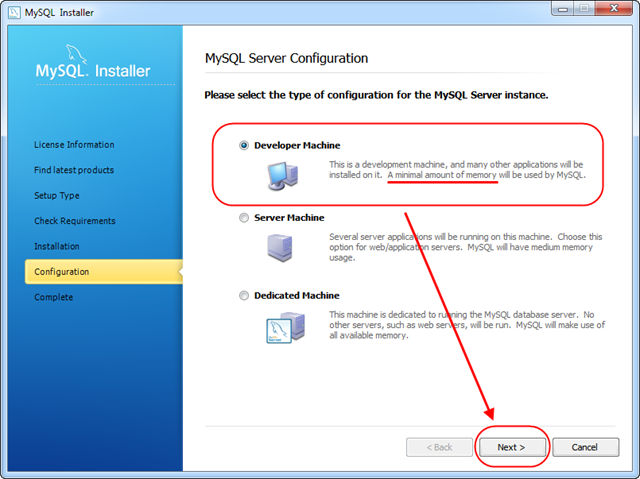Click the 'Please select the type' instruction

click(376, 95)
